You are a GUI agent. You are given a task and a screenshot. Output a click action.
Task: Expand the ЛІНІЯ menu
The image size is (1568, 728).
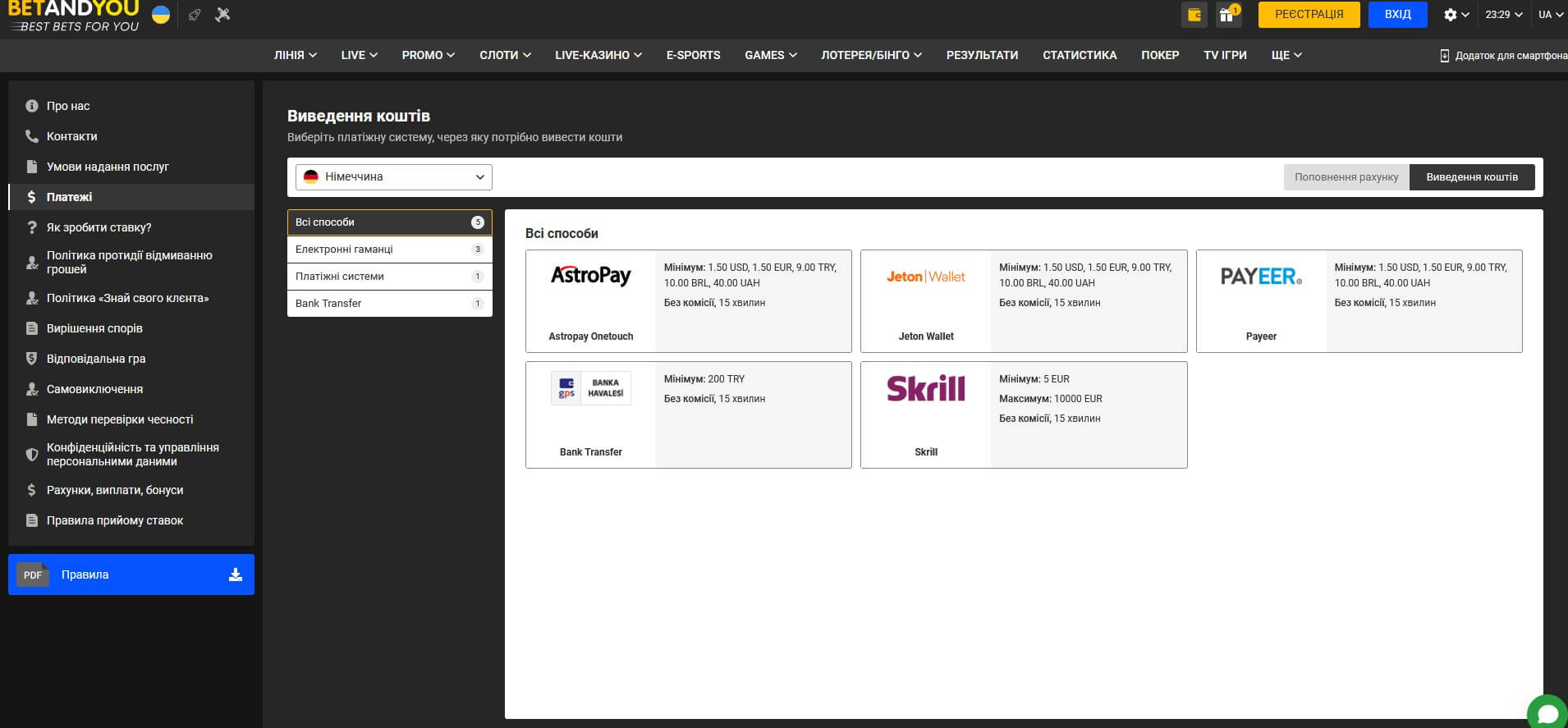tap(296, 55)
